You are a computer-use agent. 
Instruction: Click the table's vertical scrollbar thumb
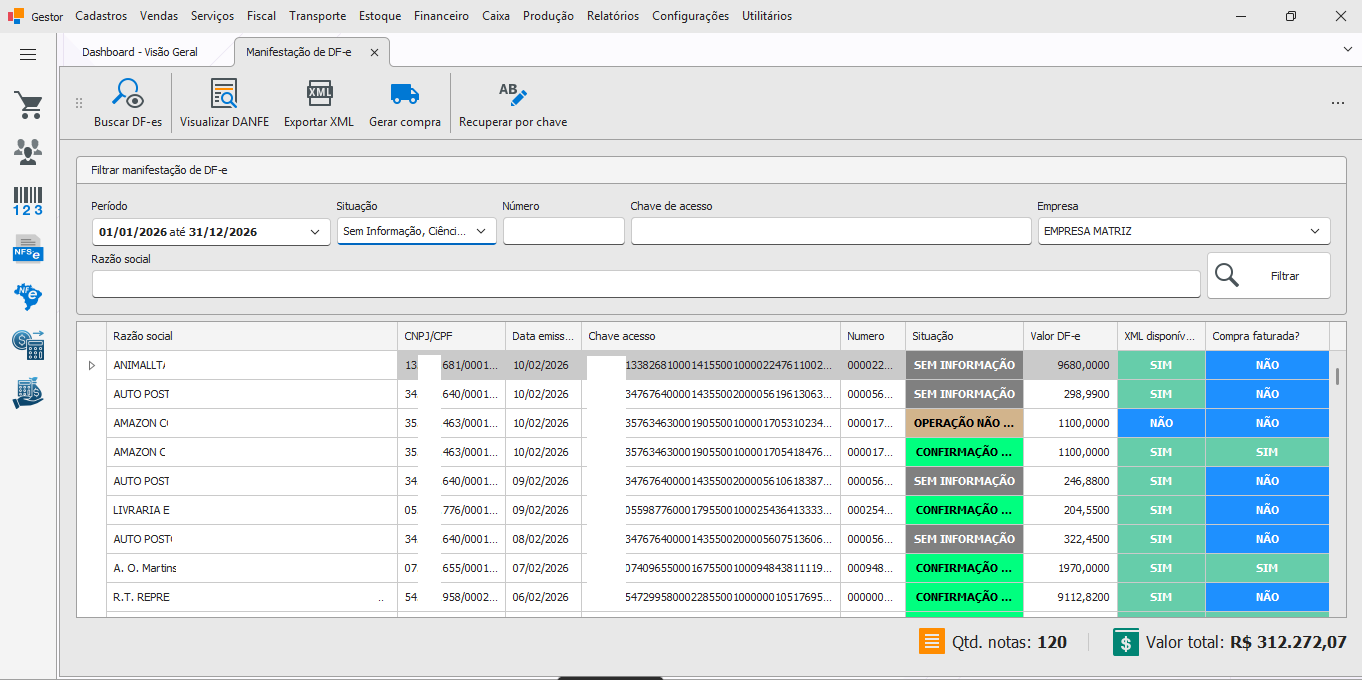pyautogui.click(x=1337, y=376)
